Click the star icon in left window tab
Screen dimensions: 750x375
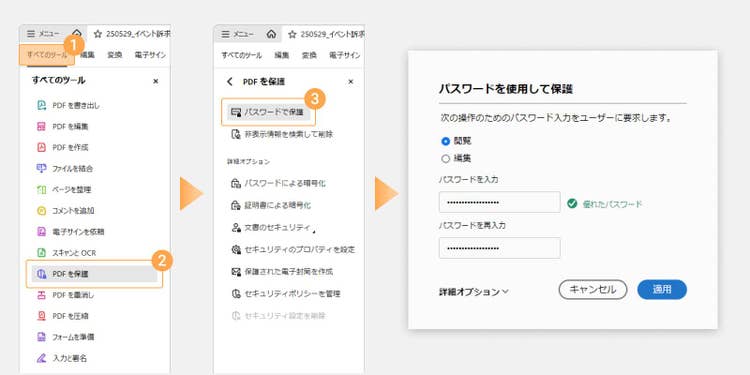98,33
